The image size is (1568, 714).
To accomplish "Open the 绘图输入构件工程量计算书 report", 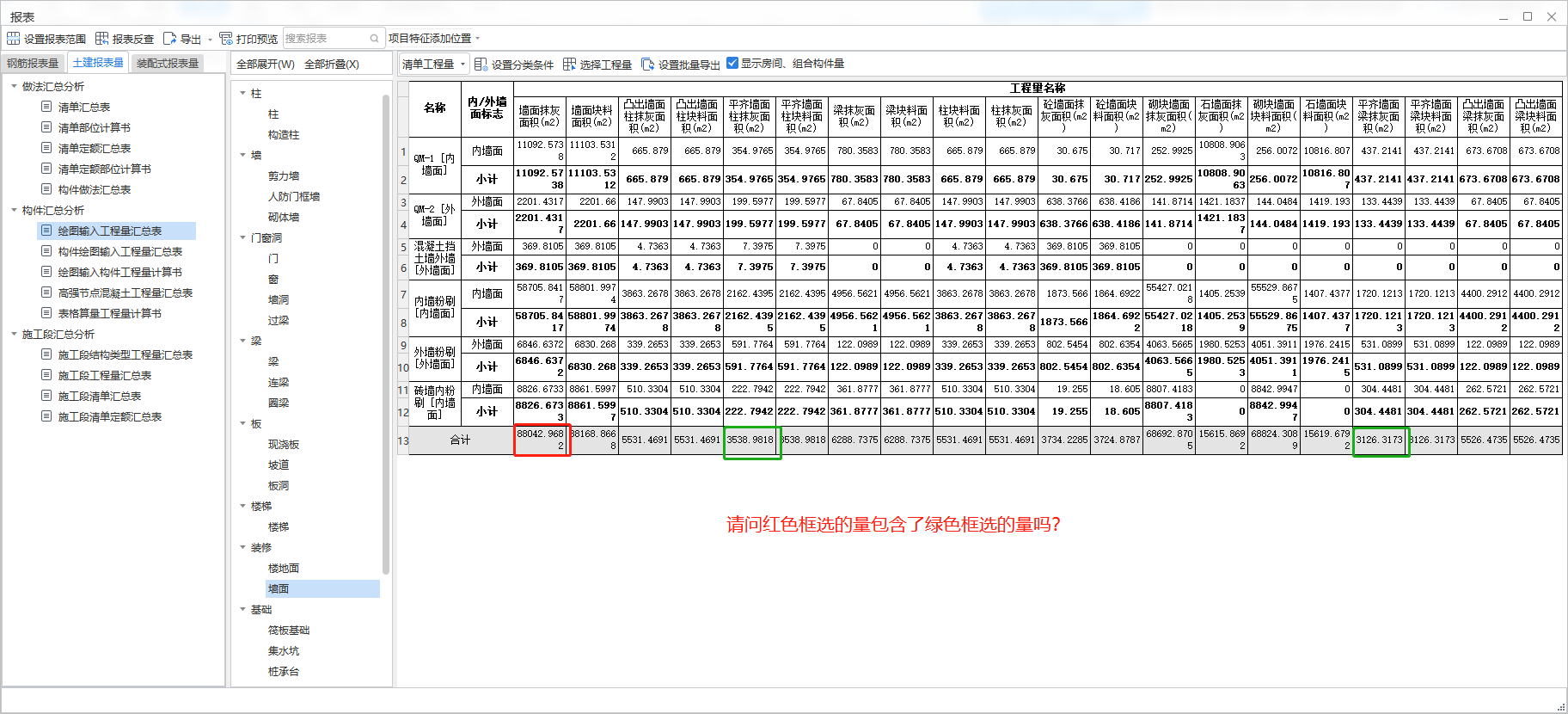I will click(120, 272).
